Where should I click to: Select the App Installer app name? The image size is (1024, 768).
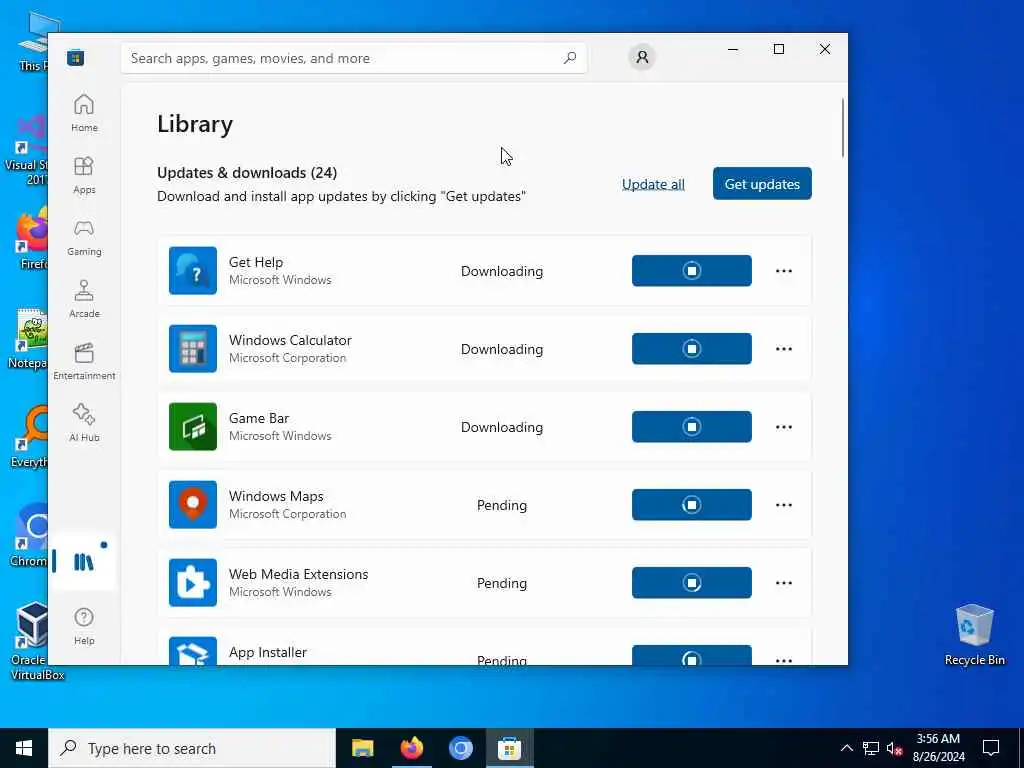click(268, 652)
